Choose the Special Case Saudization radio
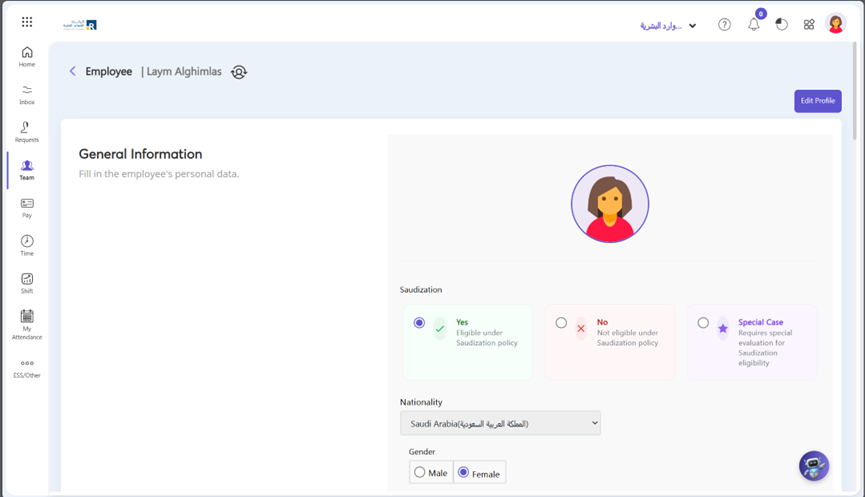This screenshot has height=497, width=865. pyautogui.click(x=703, y=323)
